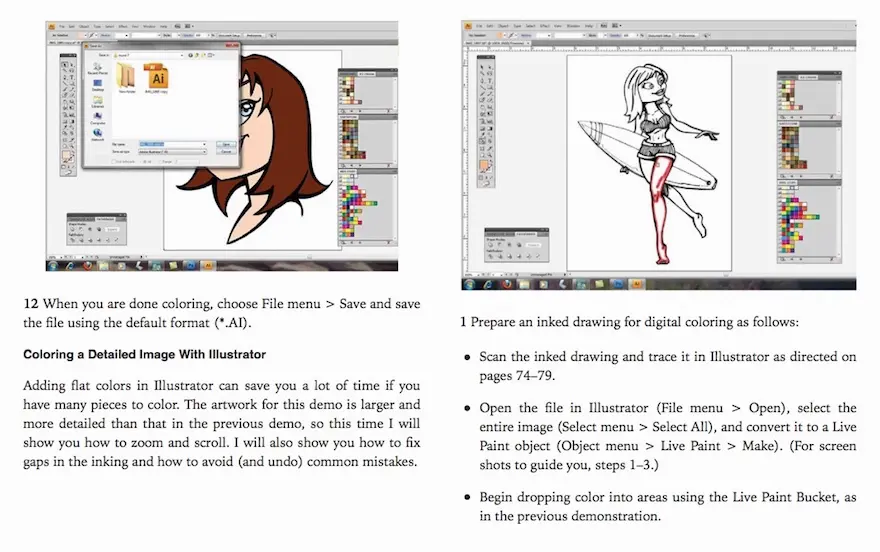The height and width of the screenshot is (552, 880).
Task: Click the Save button in dialog
Action: tap(225, 144)
